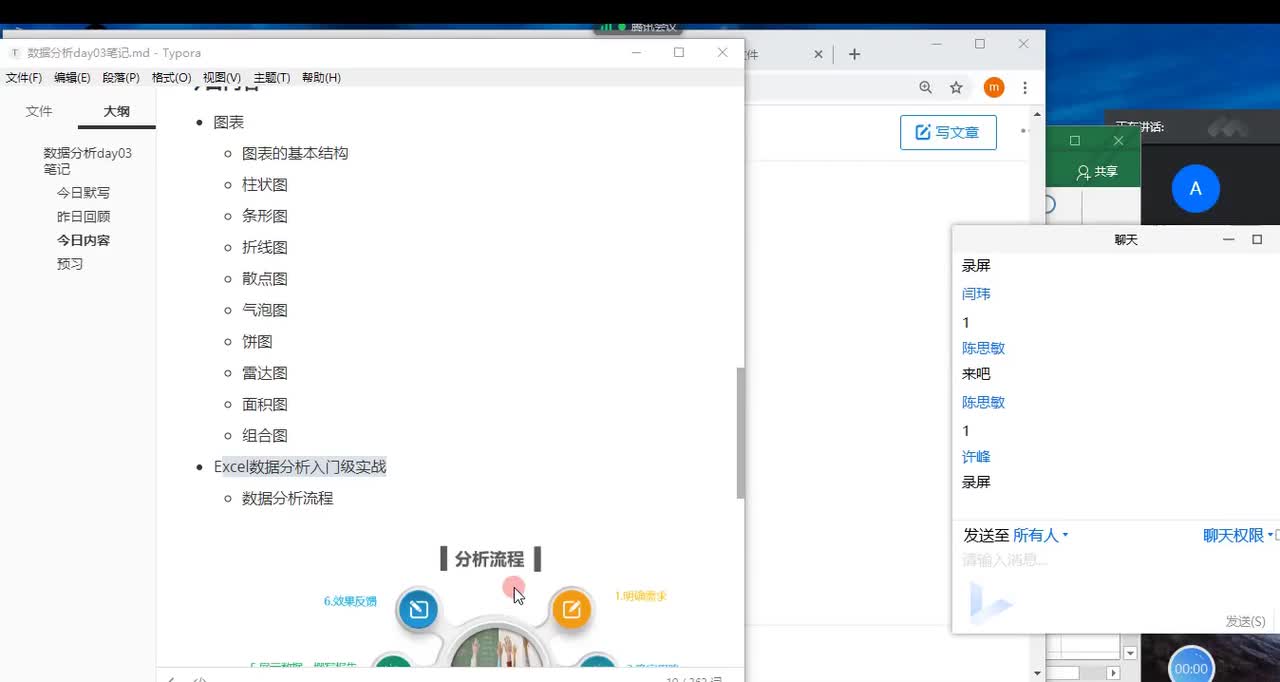
Task: Click the orange 明确需求 edit icon
Action: (571, 609)
